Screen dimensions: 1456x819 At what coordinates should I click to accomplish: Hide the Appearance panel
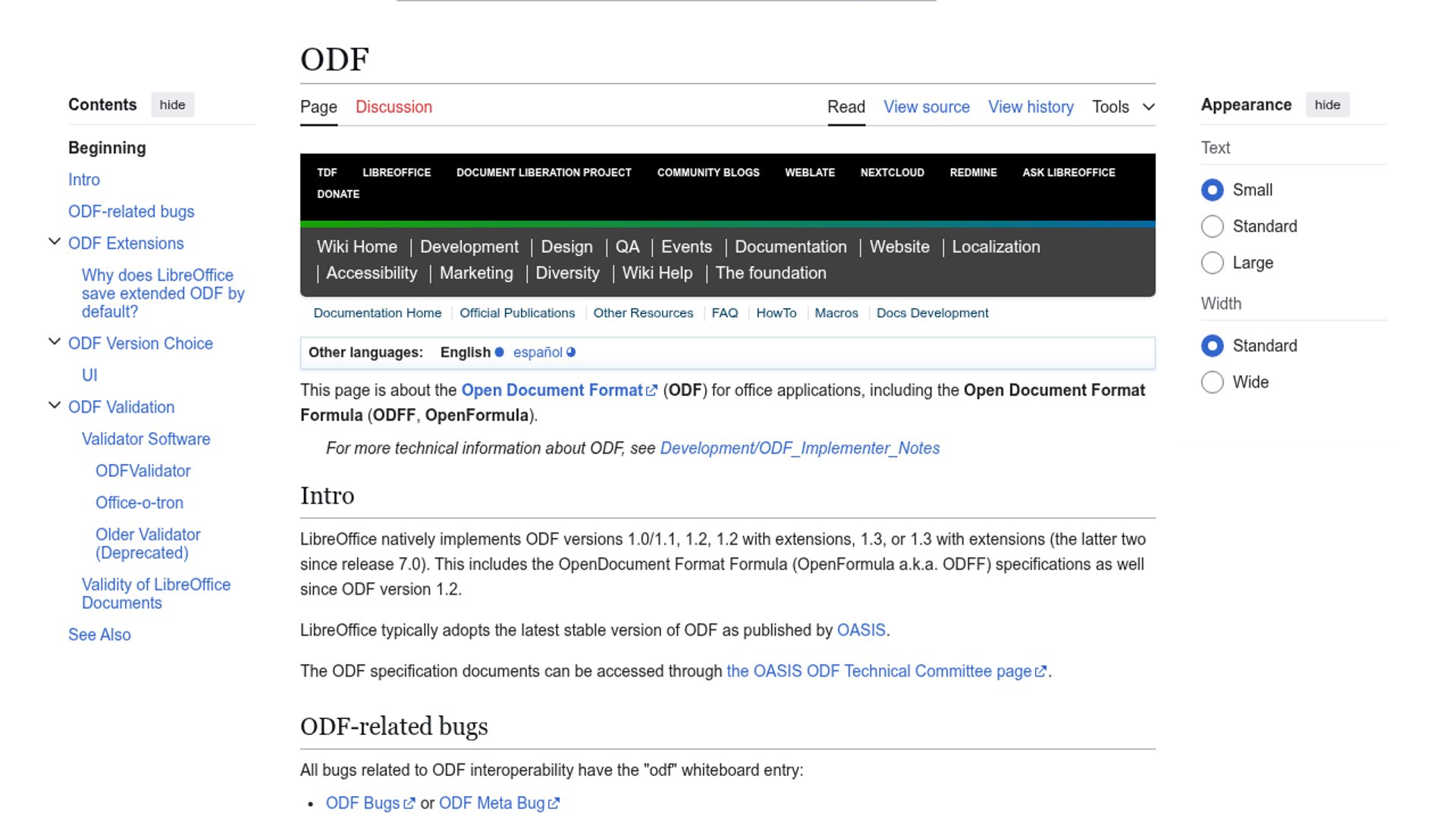1327,105
